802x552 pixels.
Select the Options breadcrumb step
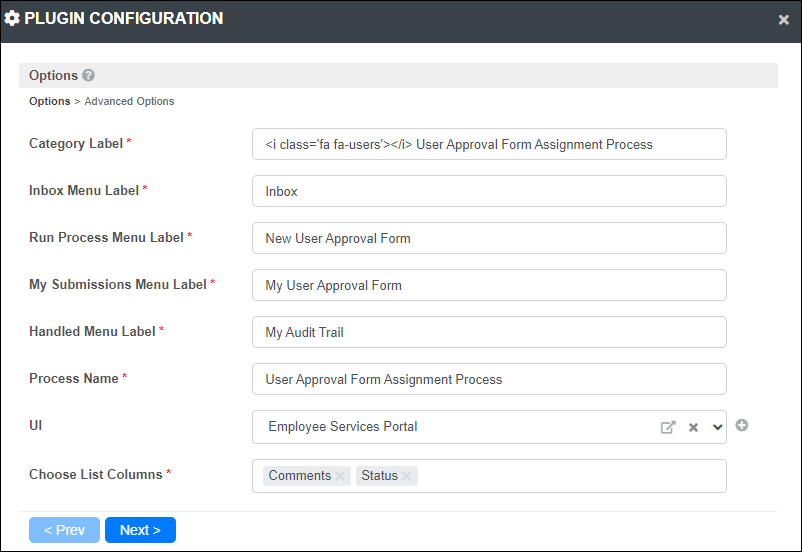click(x=50, y=101)
